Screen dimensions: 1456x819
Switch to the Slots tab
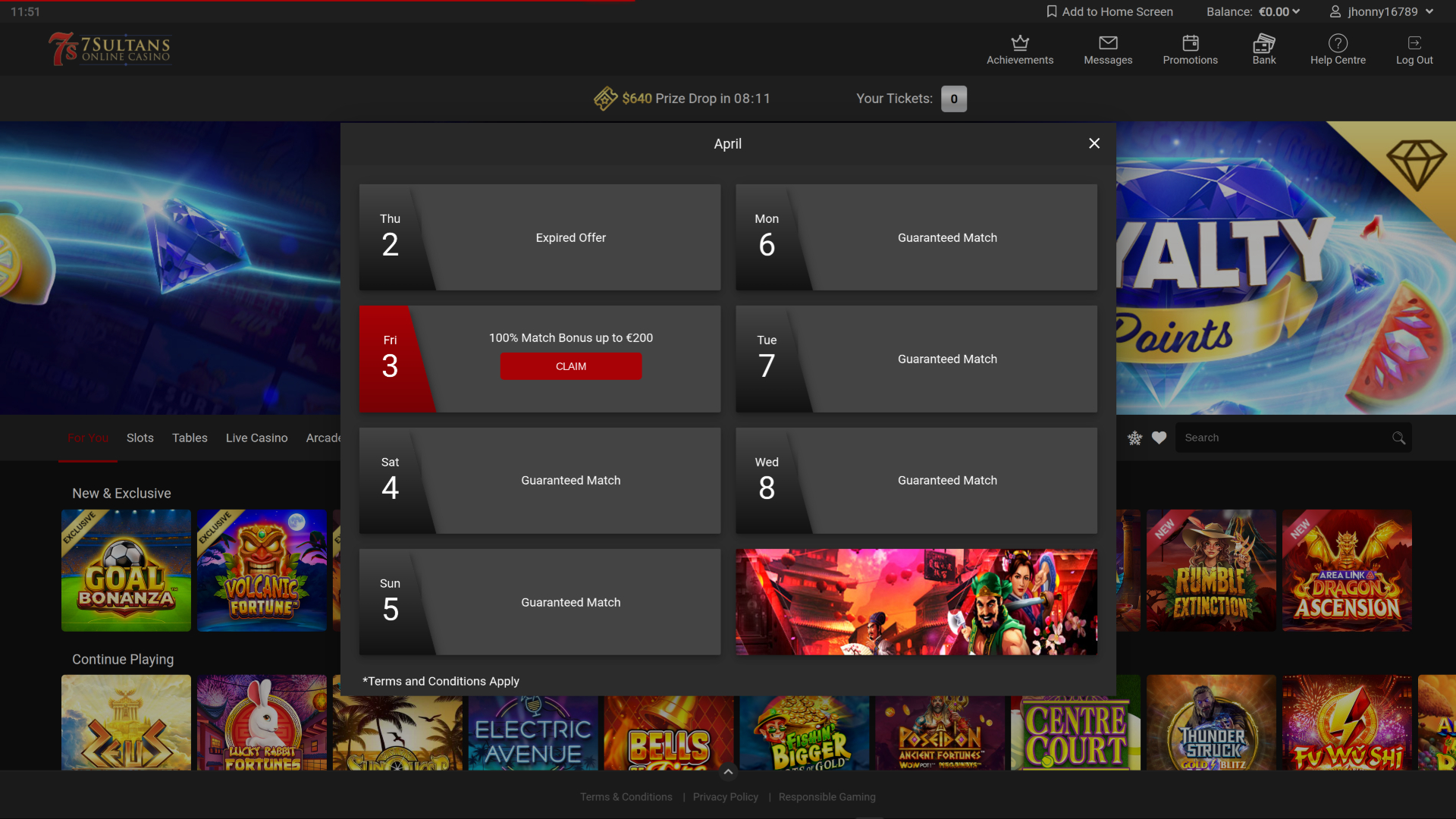pyautogui.click(x=140, y=438)
